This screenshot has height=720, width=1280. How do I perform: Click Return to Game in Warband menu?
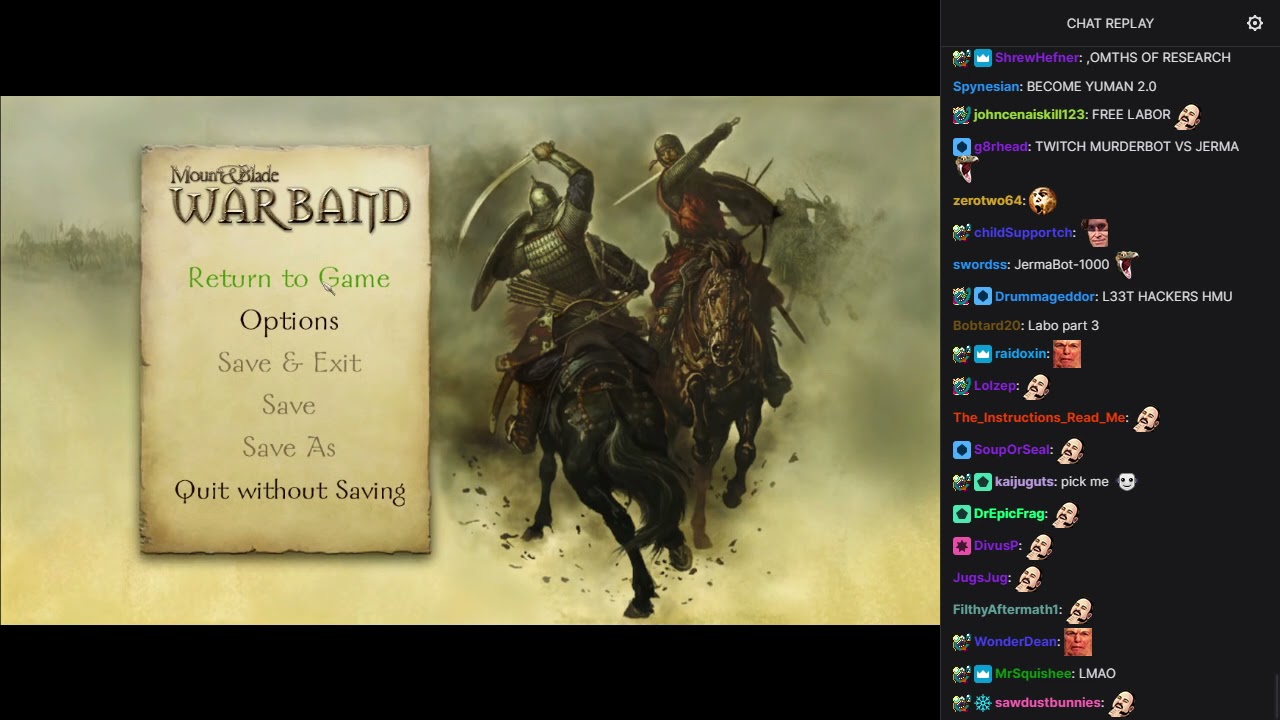[289, 278]
